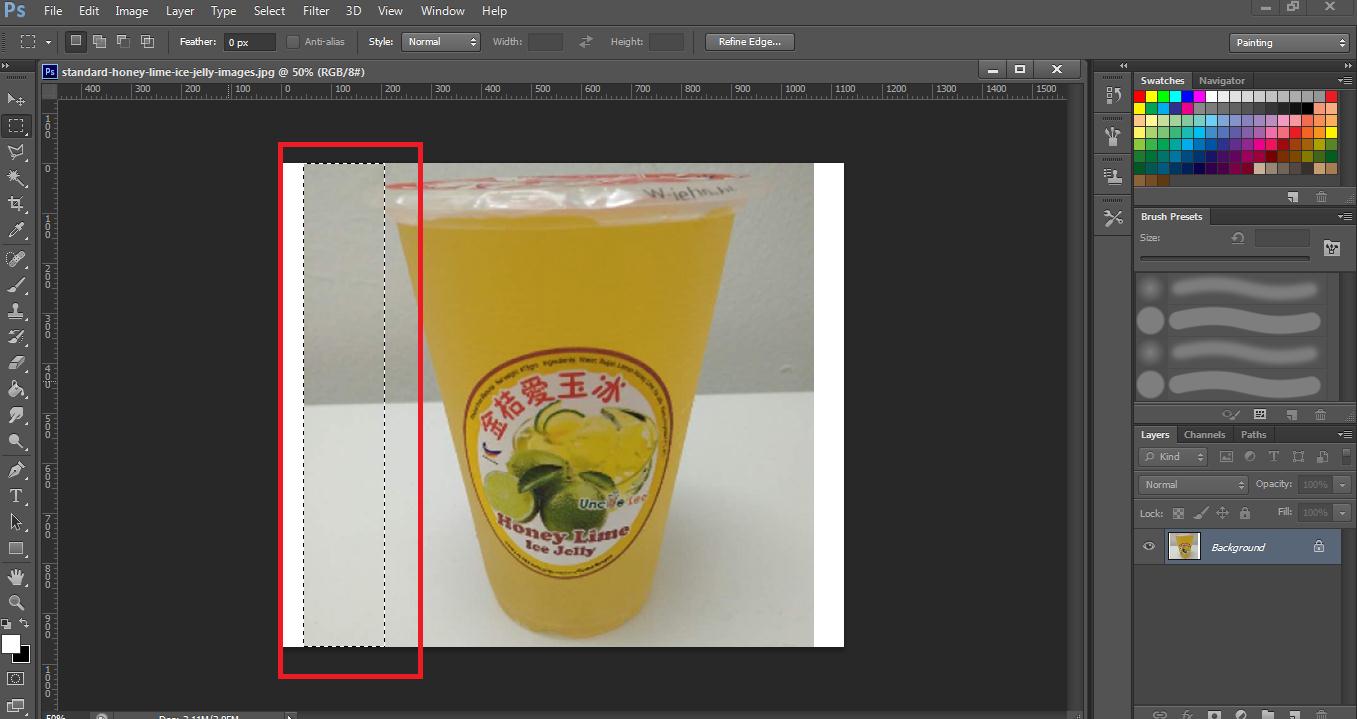Image resolution: width=1357 pixels, height=719 pixels.
Task: Expand the Painting workspace dropdown
Action: 1290,43
